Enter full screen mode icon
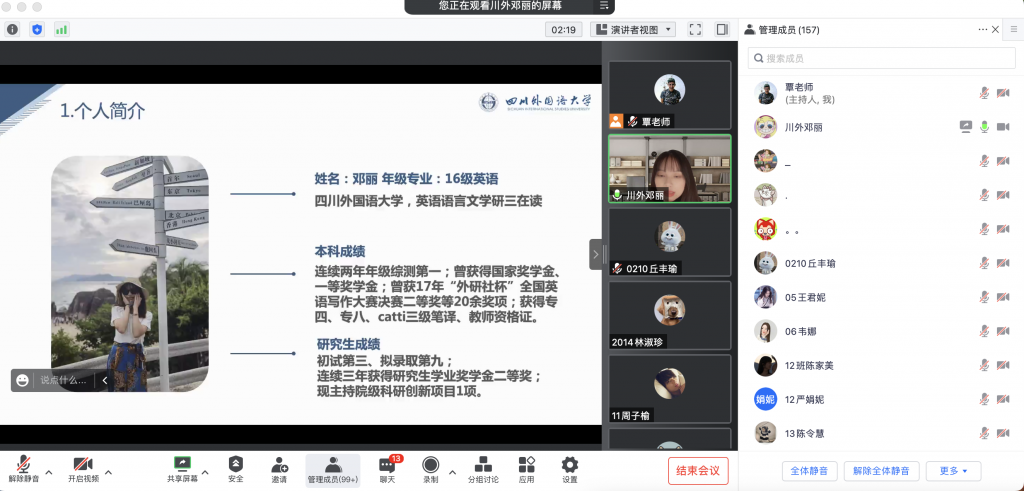Viewport: 1024px width, 491px height. pos(695,30)
